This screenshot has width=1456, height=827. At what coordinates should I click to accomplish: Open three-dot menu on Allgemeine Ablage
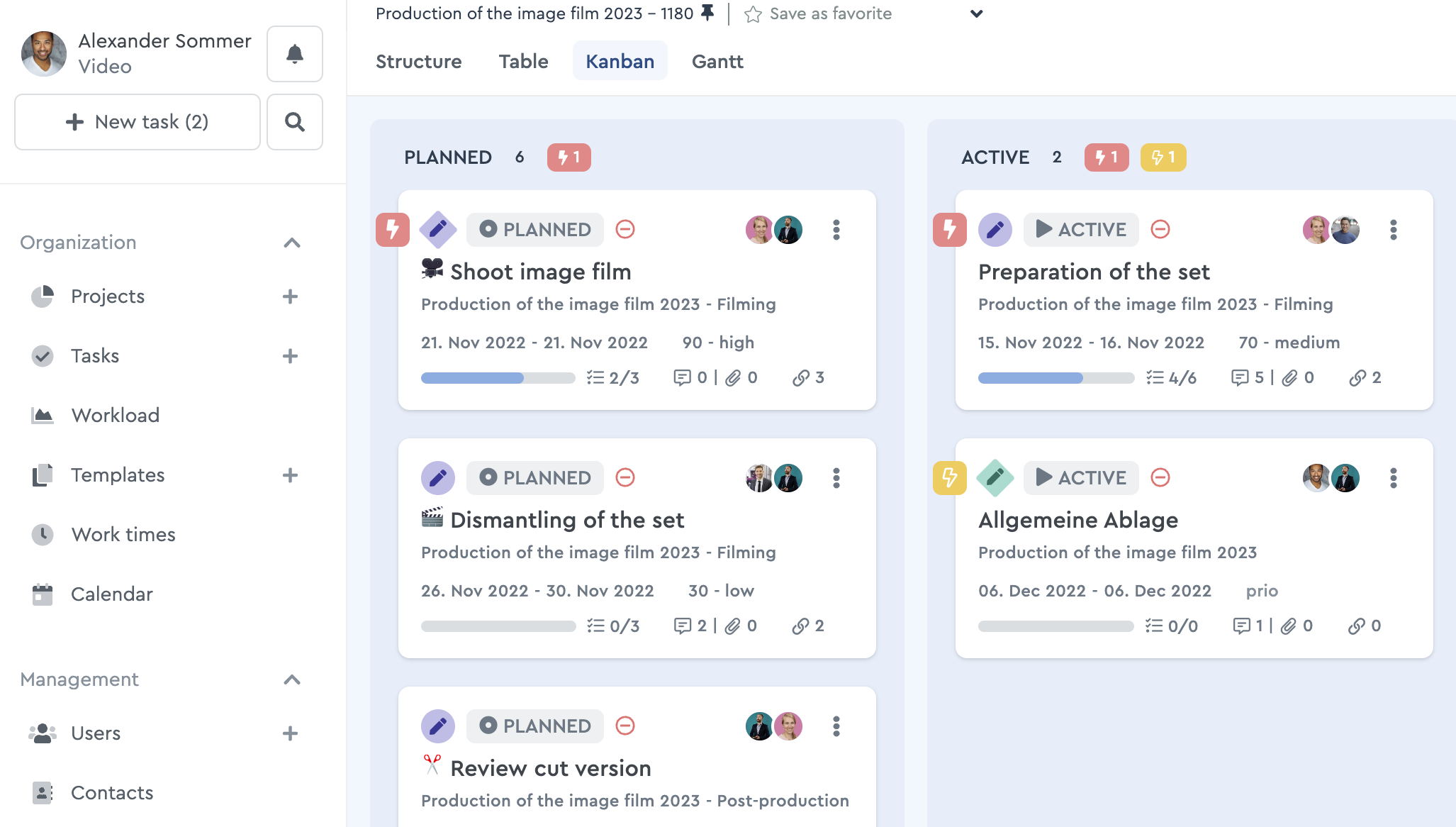(x=1394, y=478)
